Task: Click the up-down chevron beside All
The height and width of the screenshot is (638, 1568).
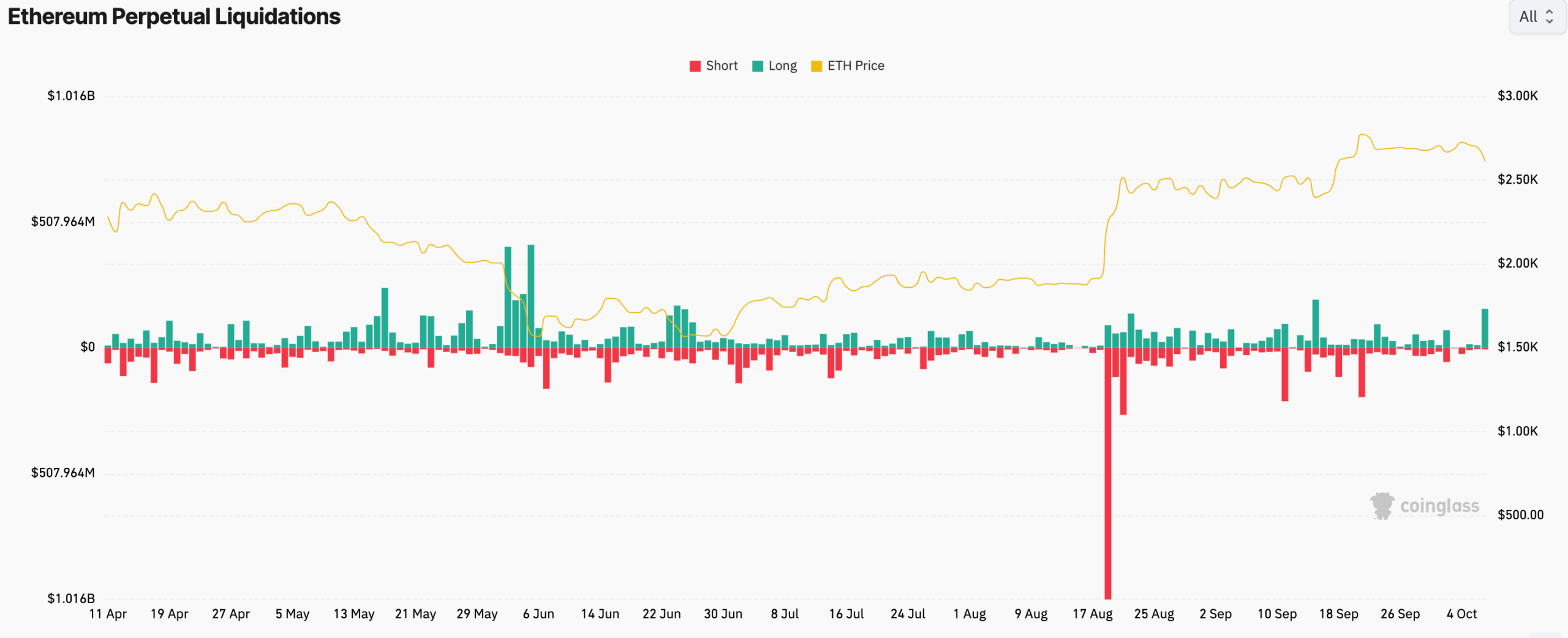Action: coord(1550,17)
